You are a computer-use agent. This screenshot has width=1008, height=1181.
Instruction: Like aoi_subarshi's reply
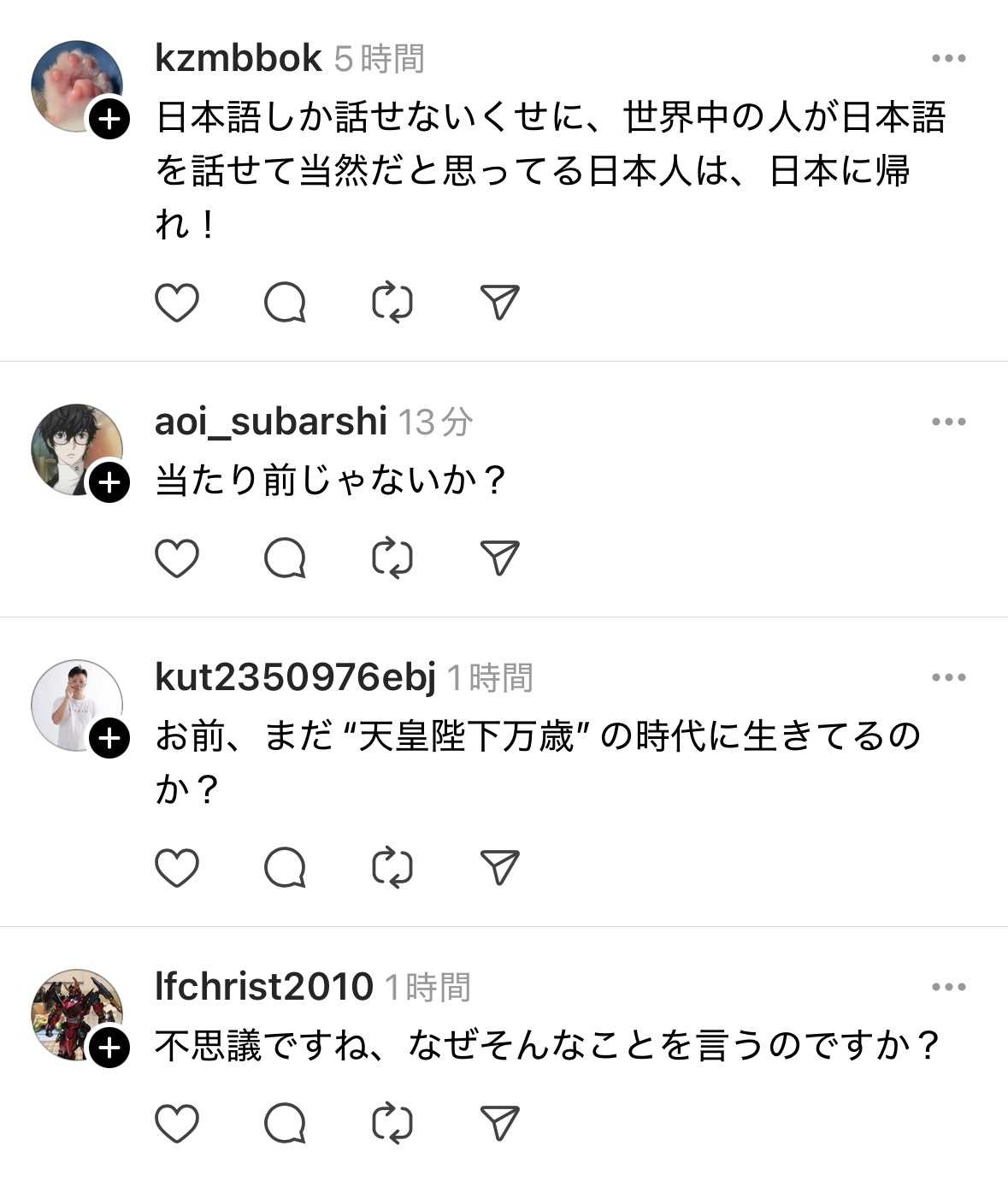click(x=177, y=558)
